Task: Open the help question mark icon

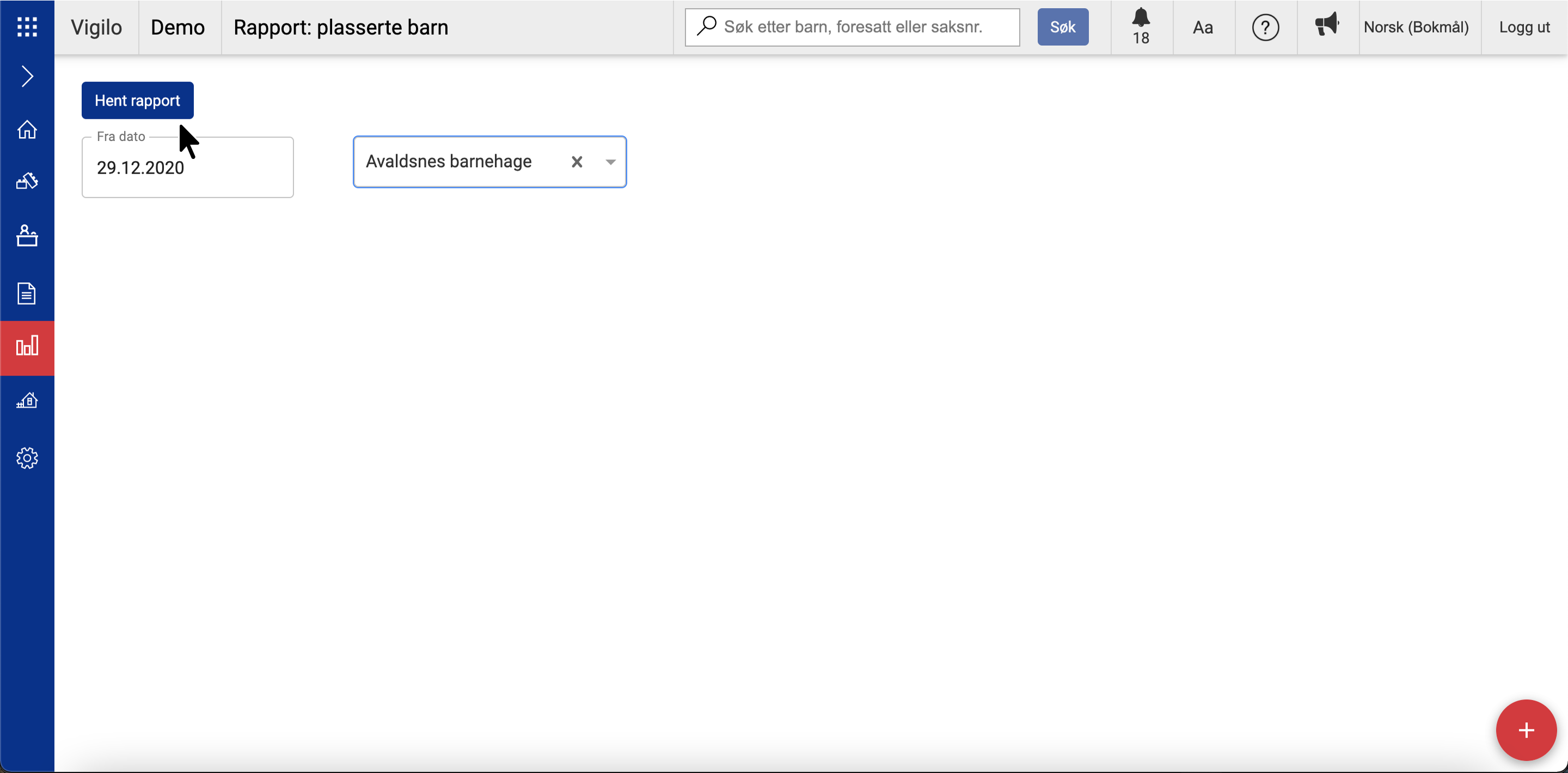Action: click(1265, 27)
